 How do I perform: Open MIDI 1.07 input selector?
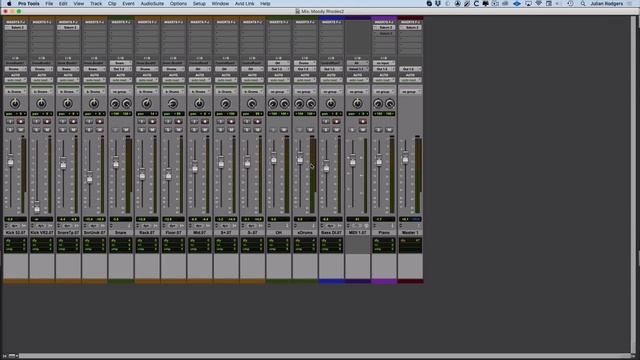358,63
